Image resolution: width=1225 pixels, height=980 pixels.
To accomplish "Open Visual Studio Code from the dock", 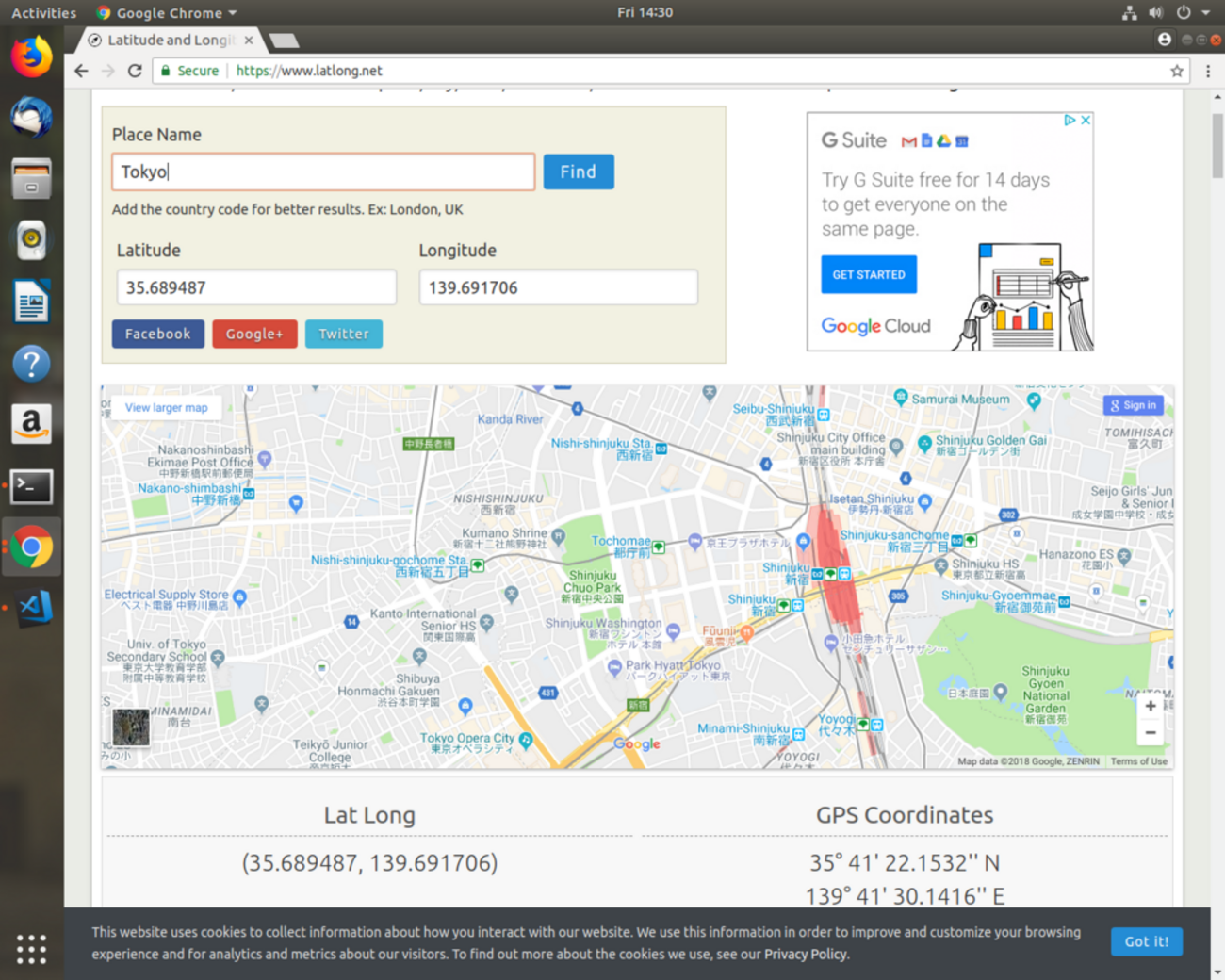I will coord(31,608).
